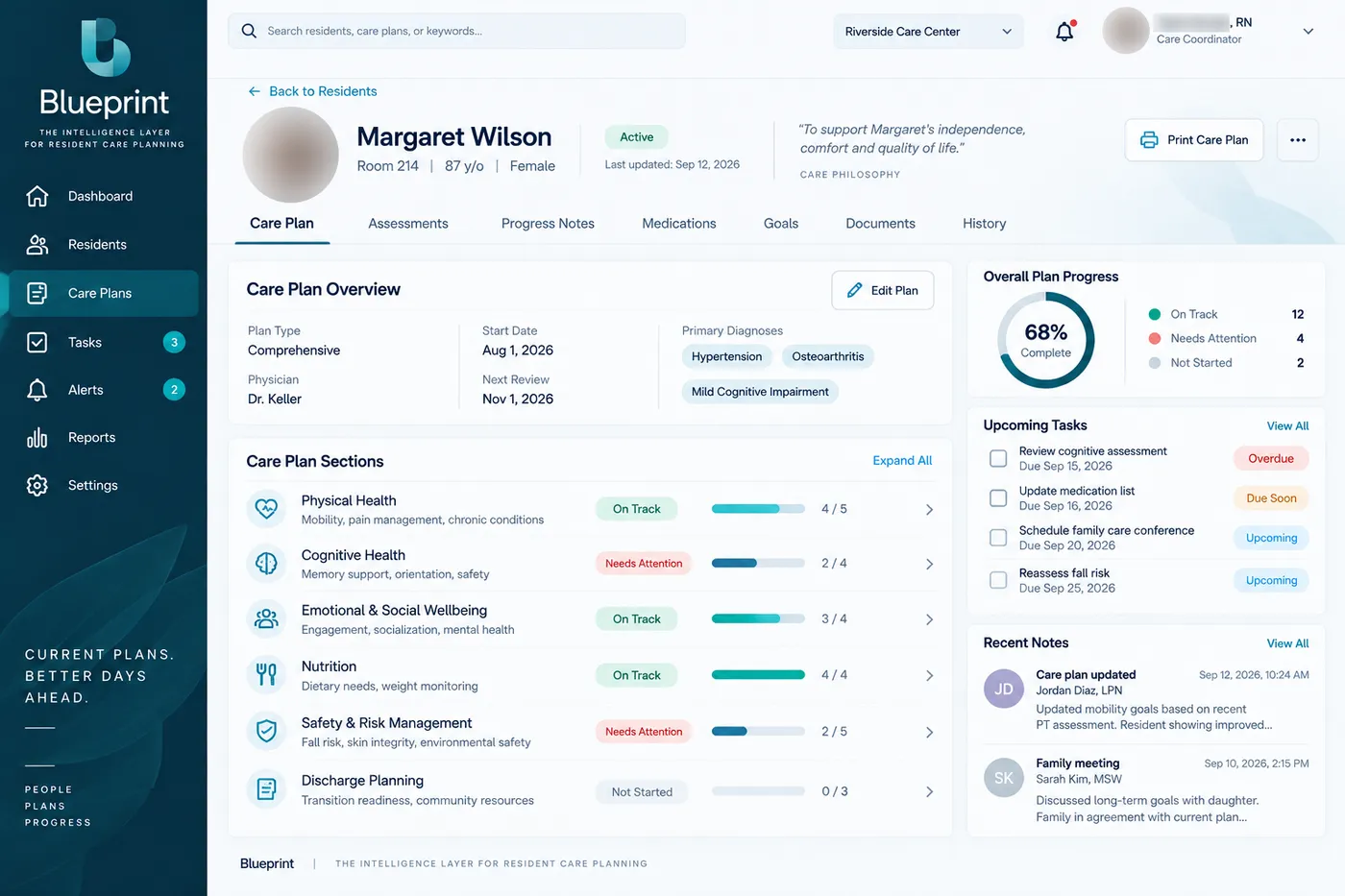Check the Schedule family care conference task
This screenshot has width=1345, height=896.
(x=998, y=538)
